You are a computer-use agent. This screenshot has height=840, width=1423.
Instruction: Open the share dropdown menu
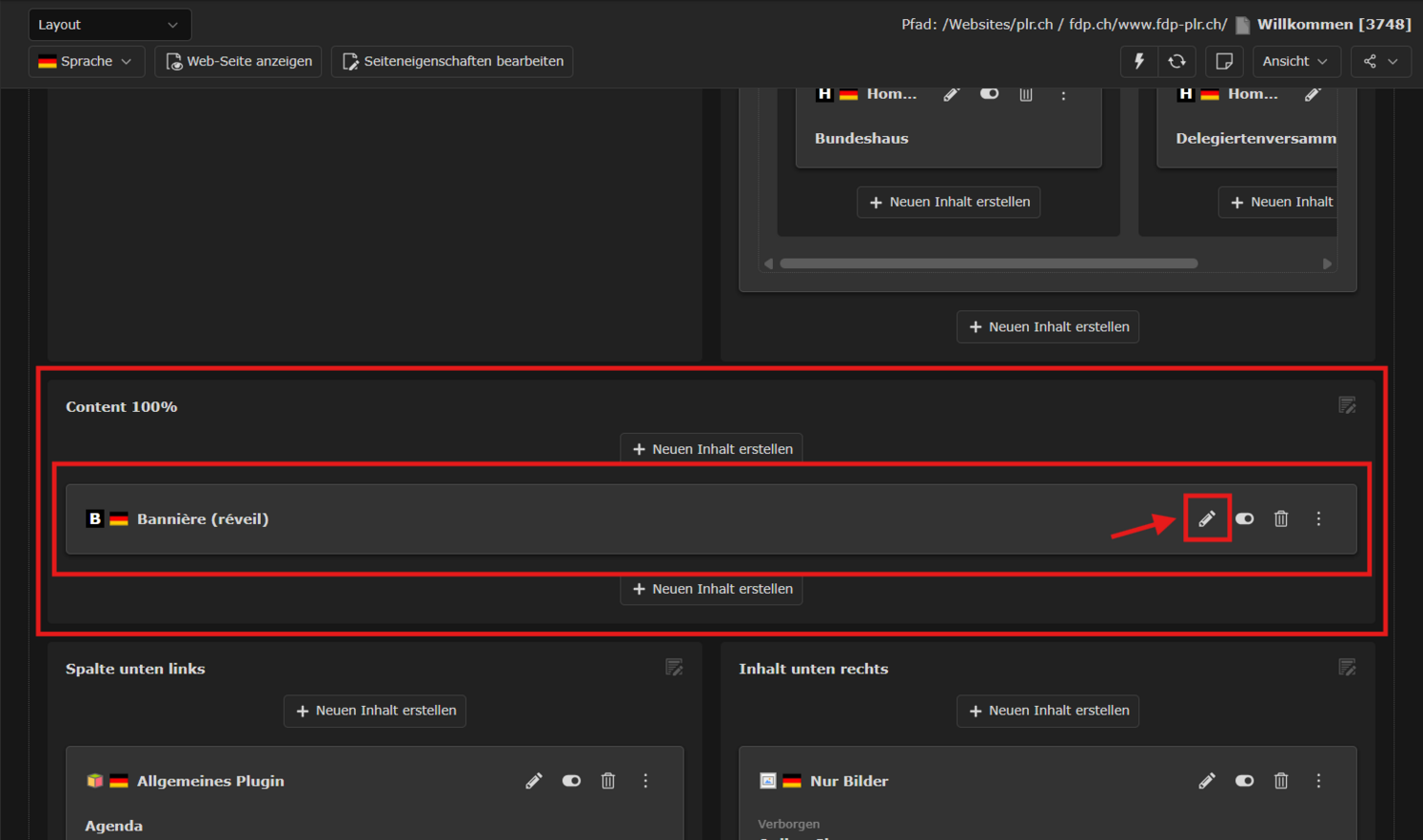(x=1380, y=61)
